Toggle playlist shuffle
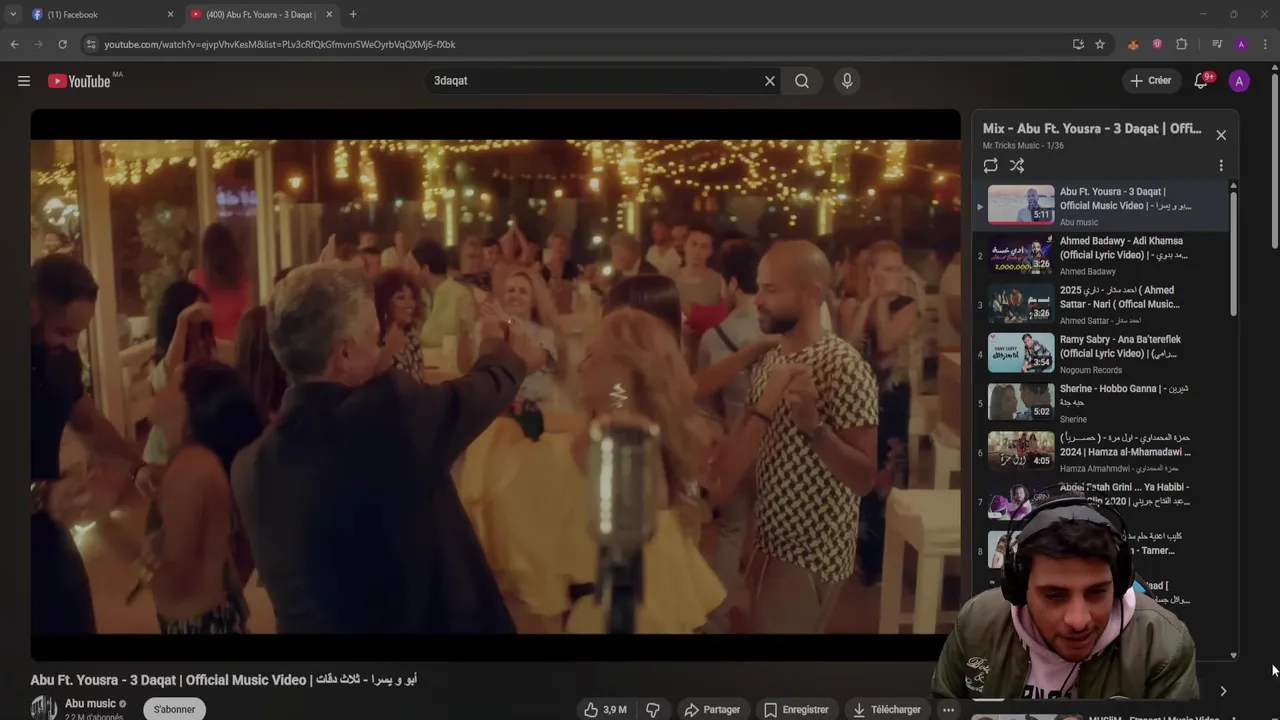1280x720 pixels. pyautogui.click(x=1017, y=166)
